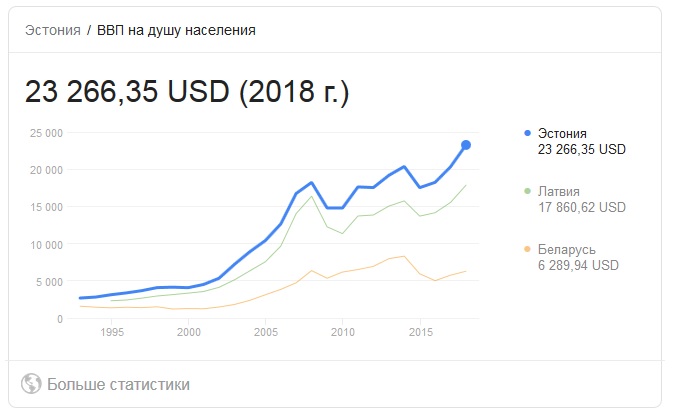Click the 2000 x-axis label
This screenshot has height=414, width=679.
(188, 332)
